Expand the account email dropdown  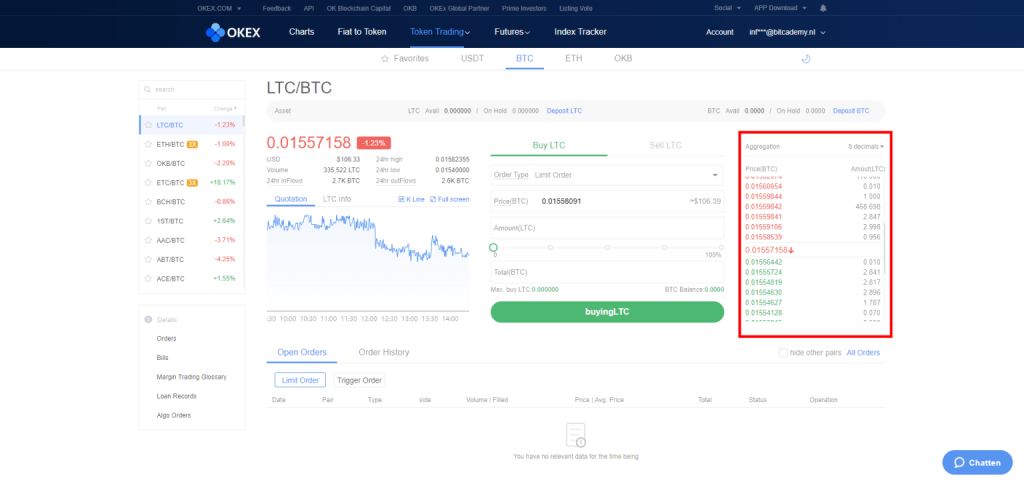click(x=788, y=32)
